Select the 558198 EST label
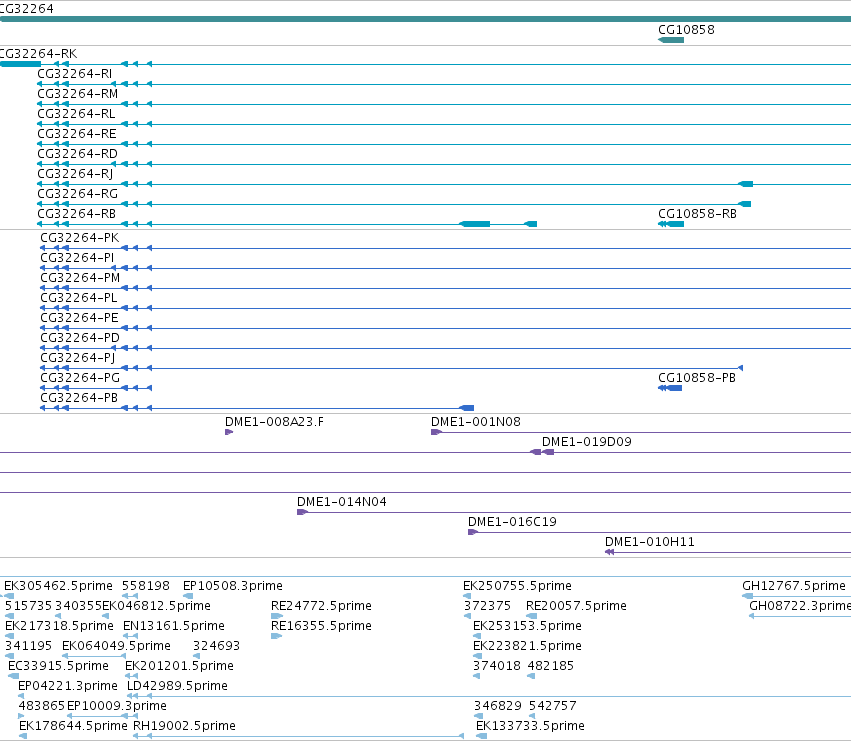851x741 pixels. click(x=145, y=586)
